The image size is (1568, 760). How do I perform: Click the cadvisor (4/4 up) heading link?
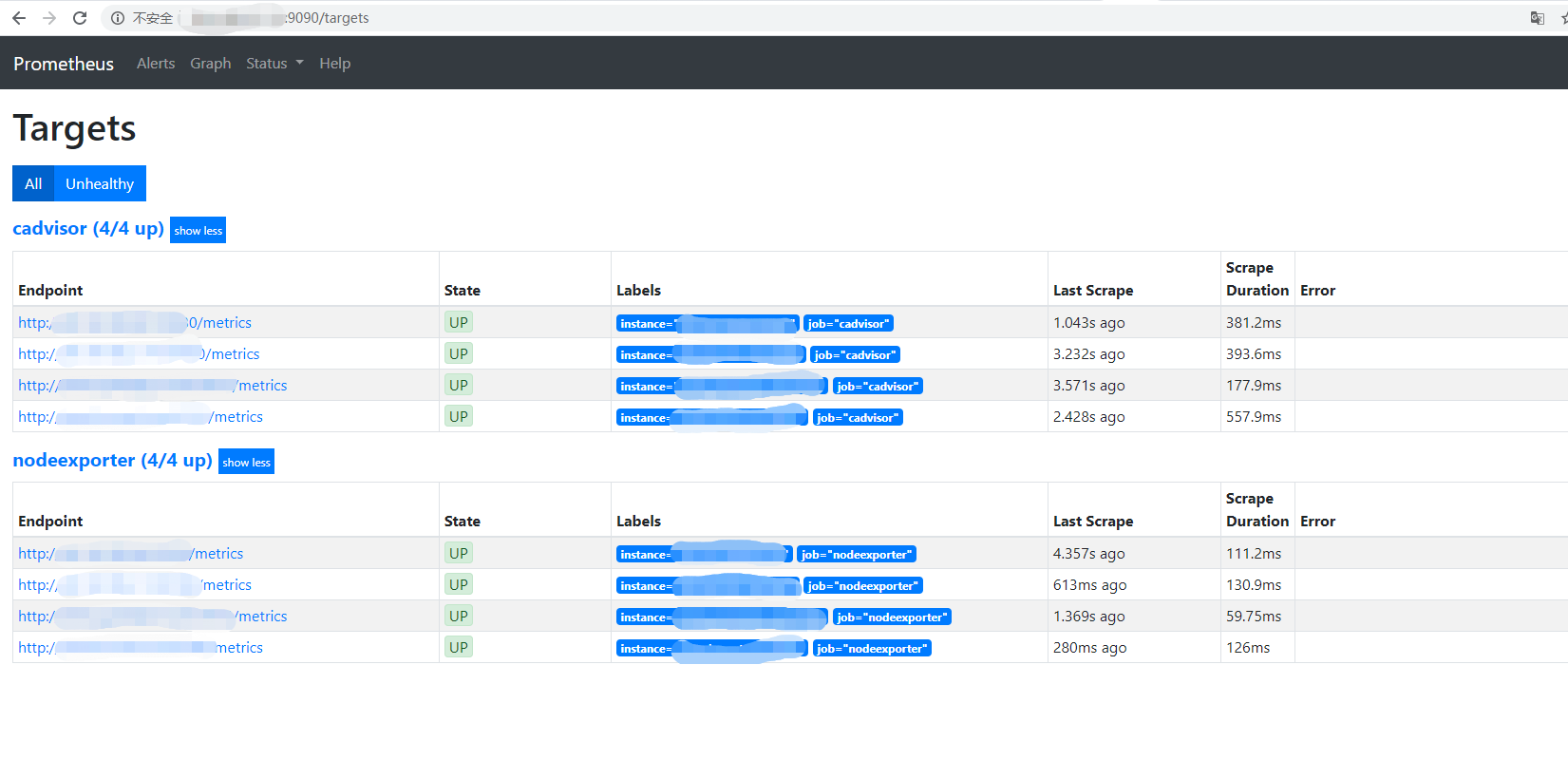[x=88, y=229]
